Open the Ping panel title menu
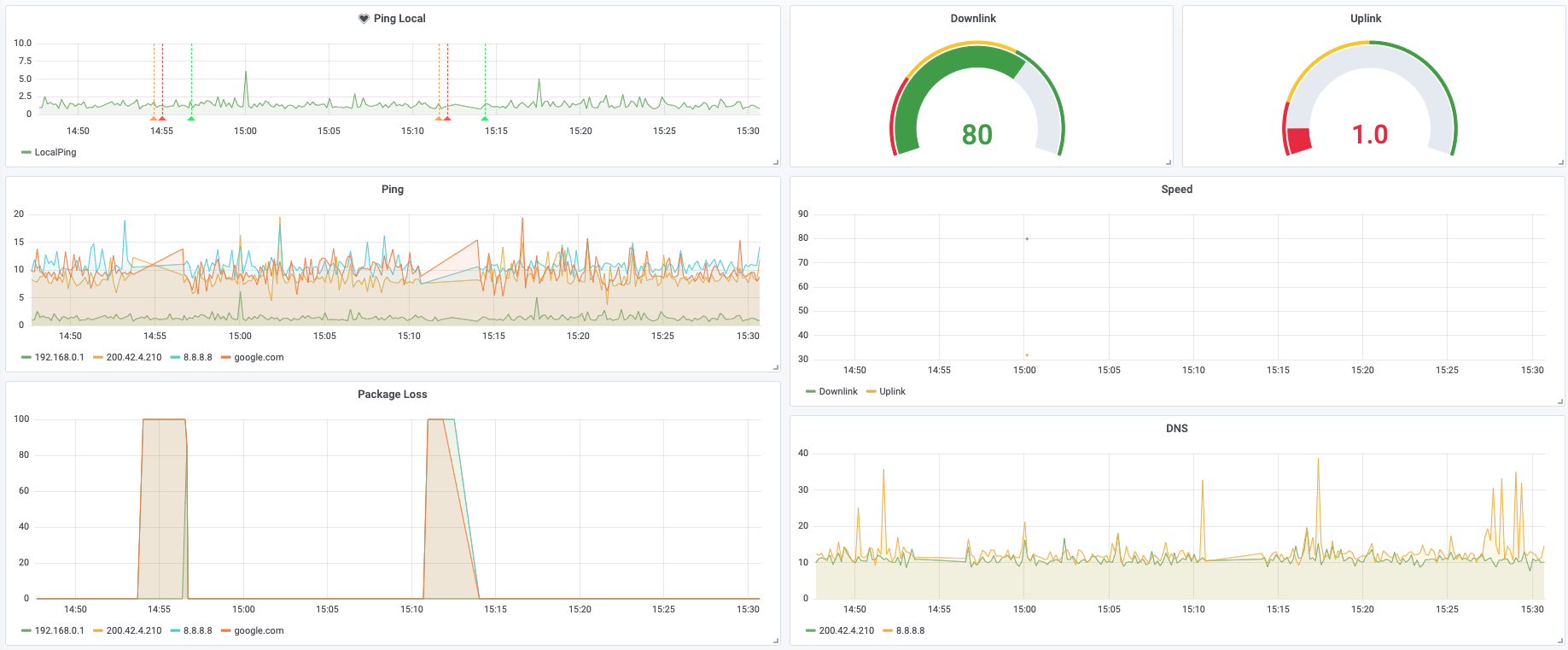The height and width of the screenshot is (650, 1568). 393,190
